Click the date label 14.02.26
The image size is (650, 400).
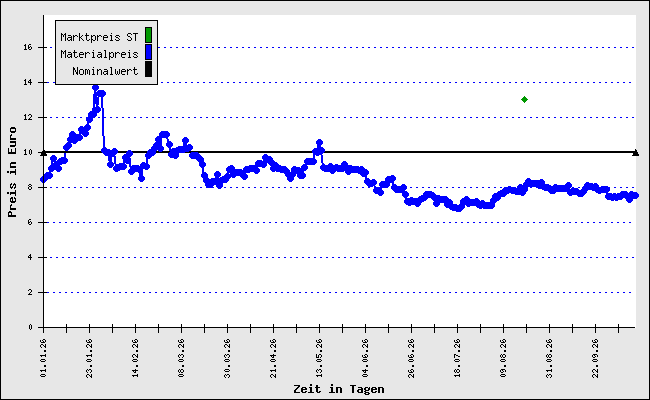click(x=136, y=358)
